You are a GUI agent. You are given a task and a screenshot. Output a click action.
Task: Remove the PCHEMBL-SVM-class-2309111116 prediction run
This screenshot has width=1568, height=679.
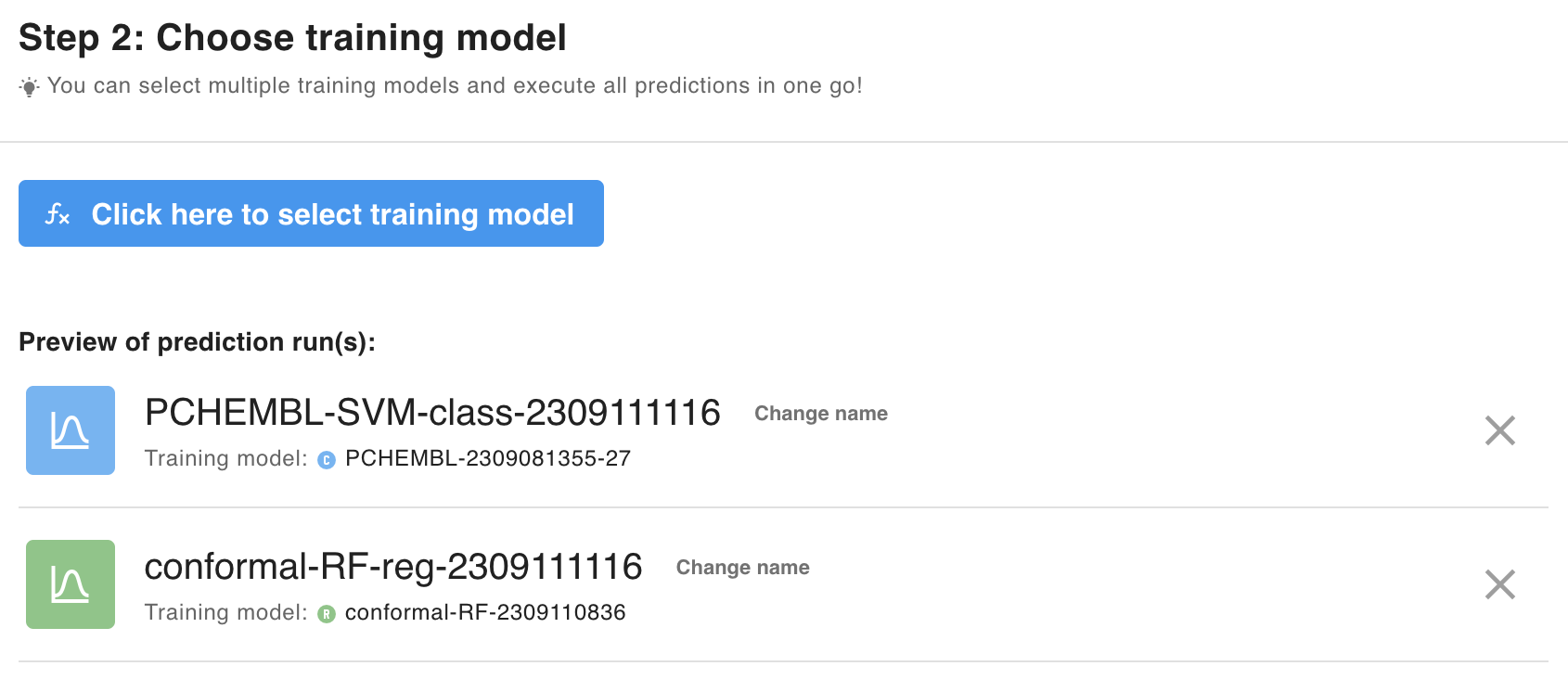pyautogui.click(x=1499, y=430)
